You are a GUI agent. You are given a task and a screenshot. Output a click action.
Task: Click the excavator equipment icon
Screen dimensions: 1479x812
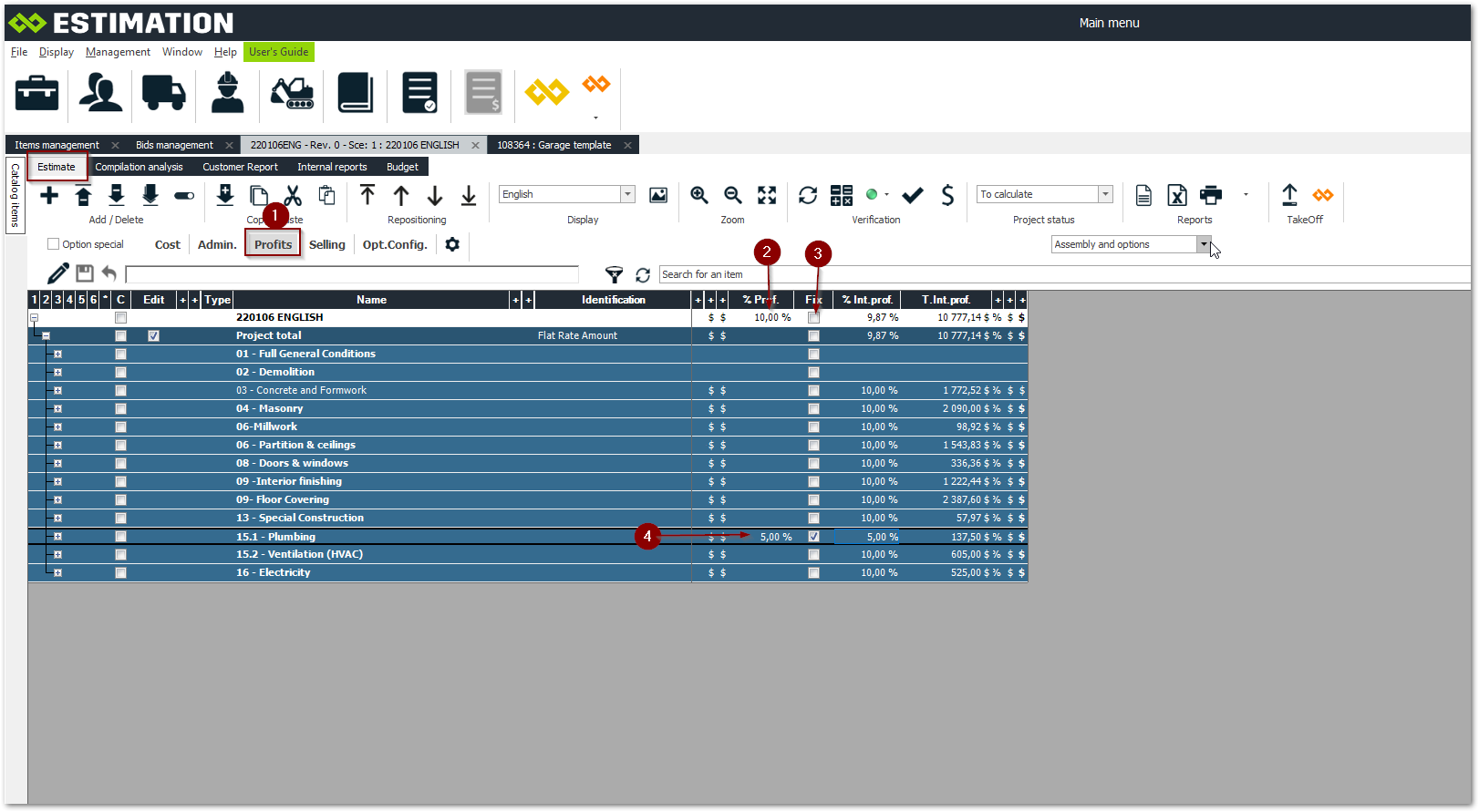(292, 93)
